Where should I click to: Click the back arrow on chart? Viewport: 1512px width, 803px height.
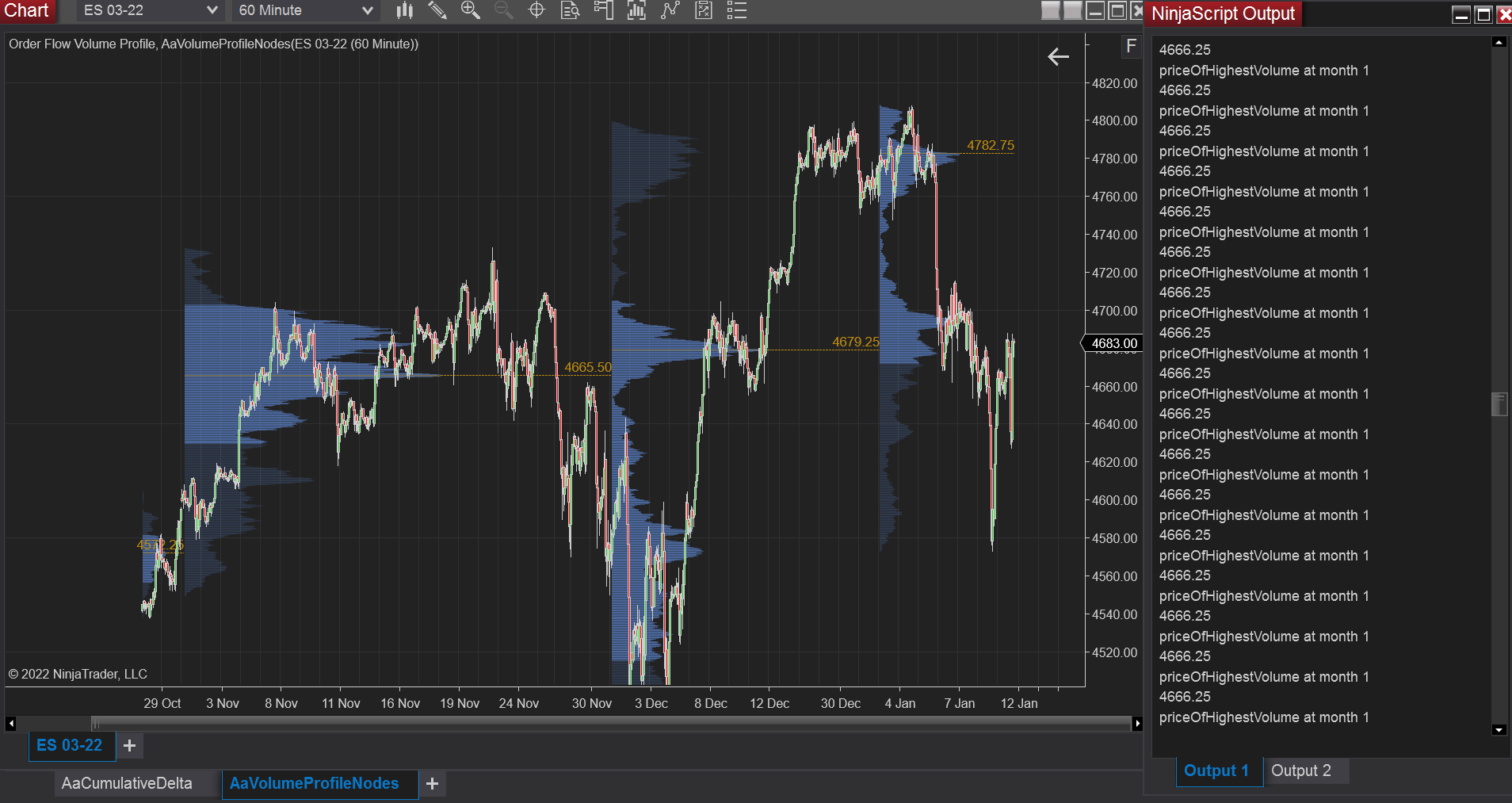1059,56
